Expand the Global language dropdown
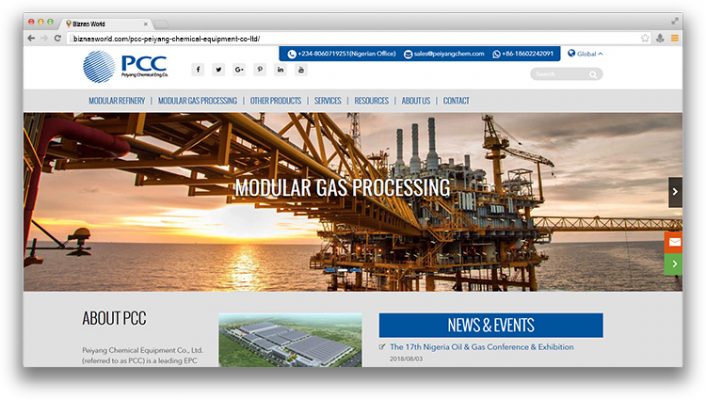This screenshot has width=706, height=400. (585, 54)
